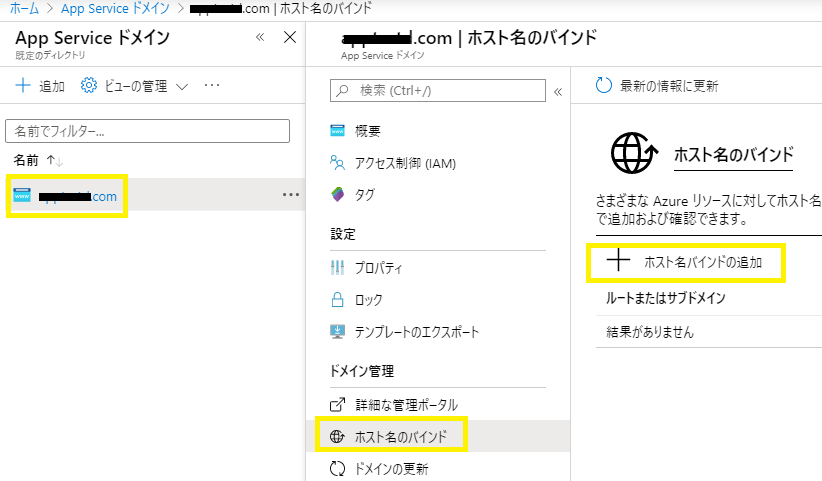The width and height of the screenshot is (822, 481).
Task: Click the www domain resource icon
Action: pos(22,195)
